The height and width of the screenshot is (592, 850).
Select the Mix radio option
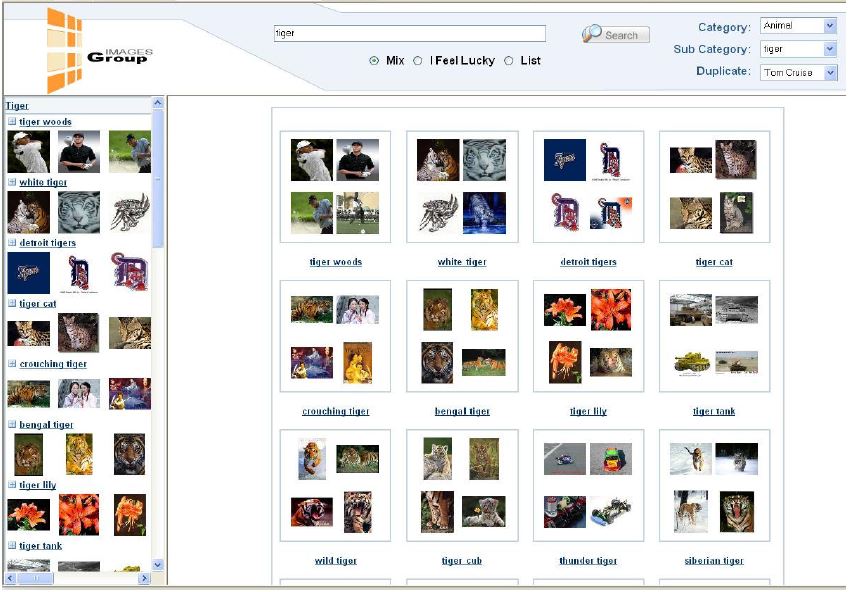(x=374, y=61)
